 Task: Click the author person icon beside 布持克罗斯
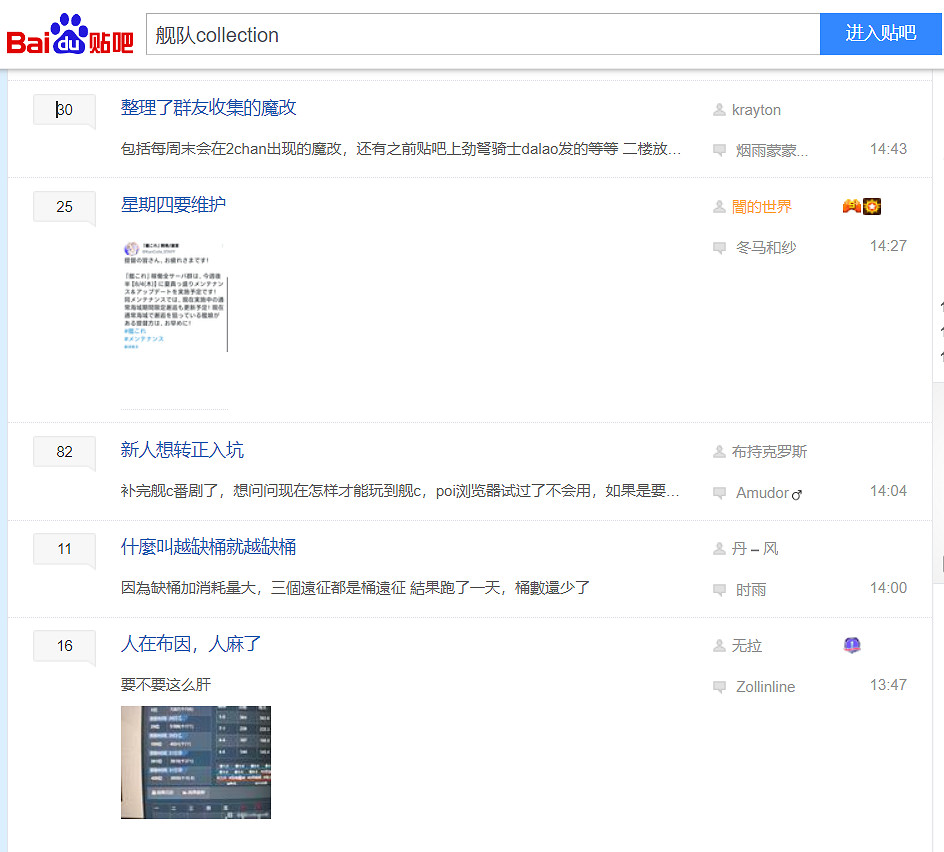[719, 452]
